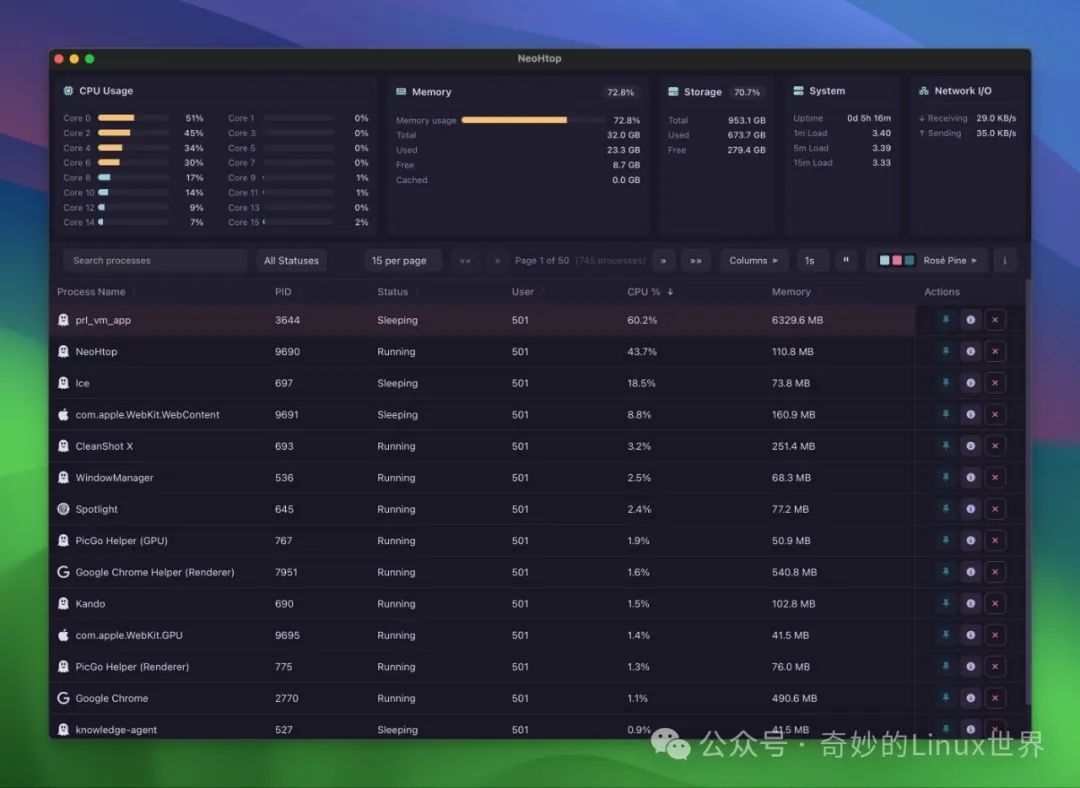Pin the Spotlight process
Screen dimensions: 1080x788
[946, 509]
